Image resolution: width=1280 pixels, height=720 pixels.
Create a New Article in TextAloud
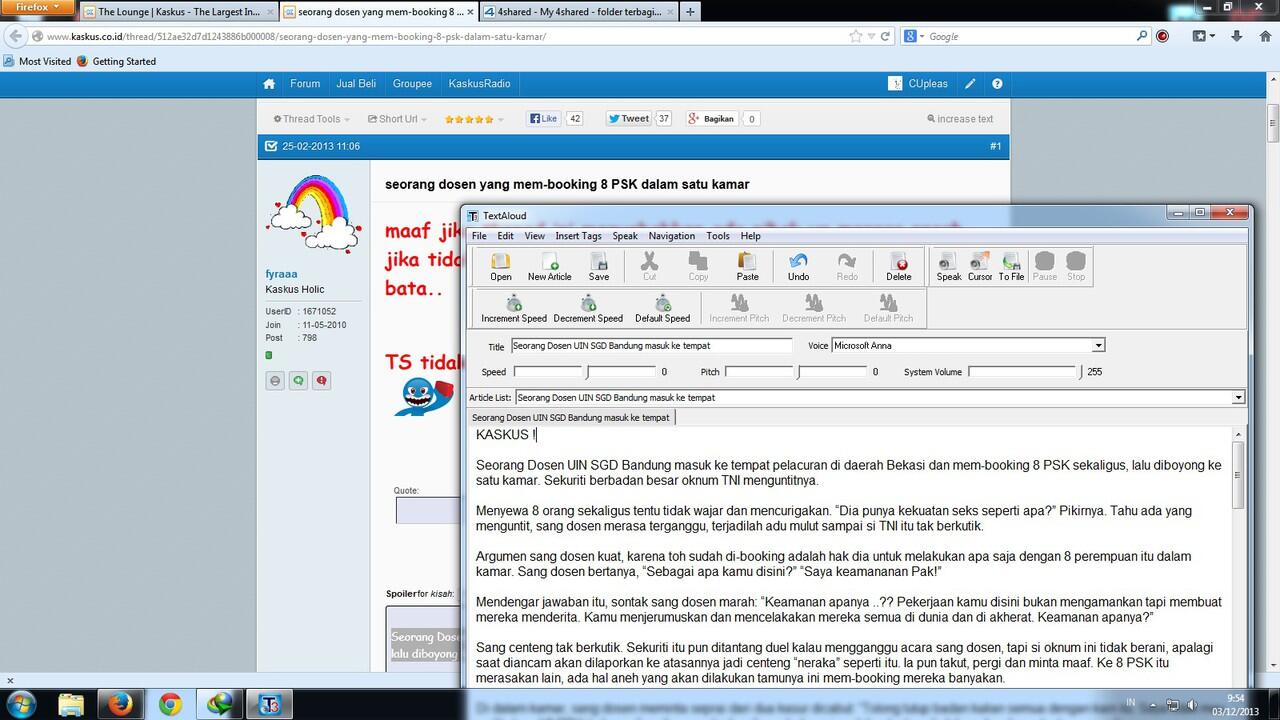[x=550, y=266]
